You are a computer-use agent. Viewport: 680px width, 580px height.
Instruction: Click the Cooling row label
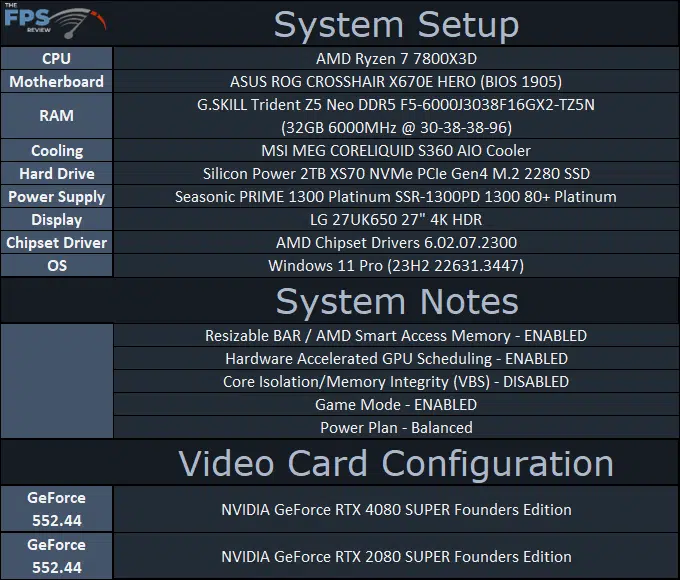point(56,151)
